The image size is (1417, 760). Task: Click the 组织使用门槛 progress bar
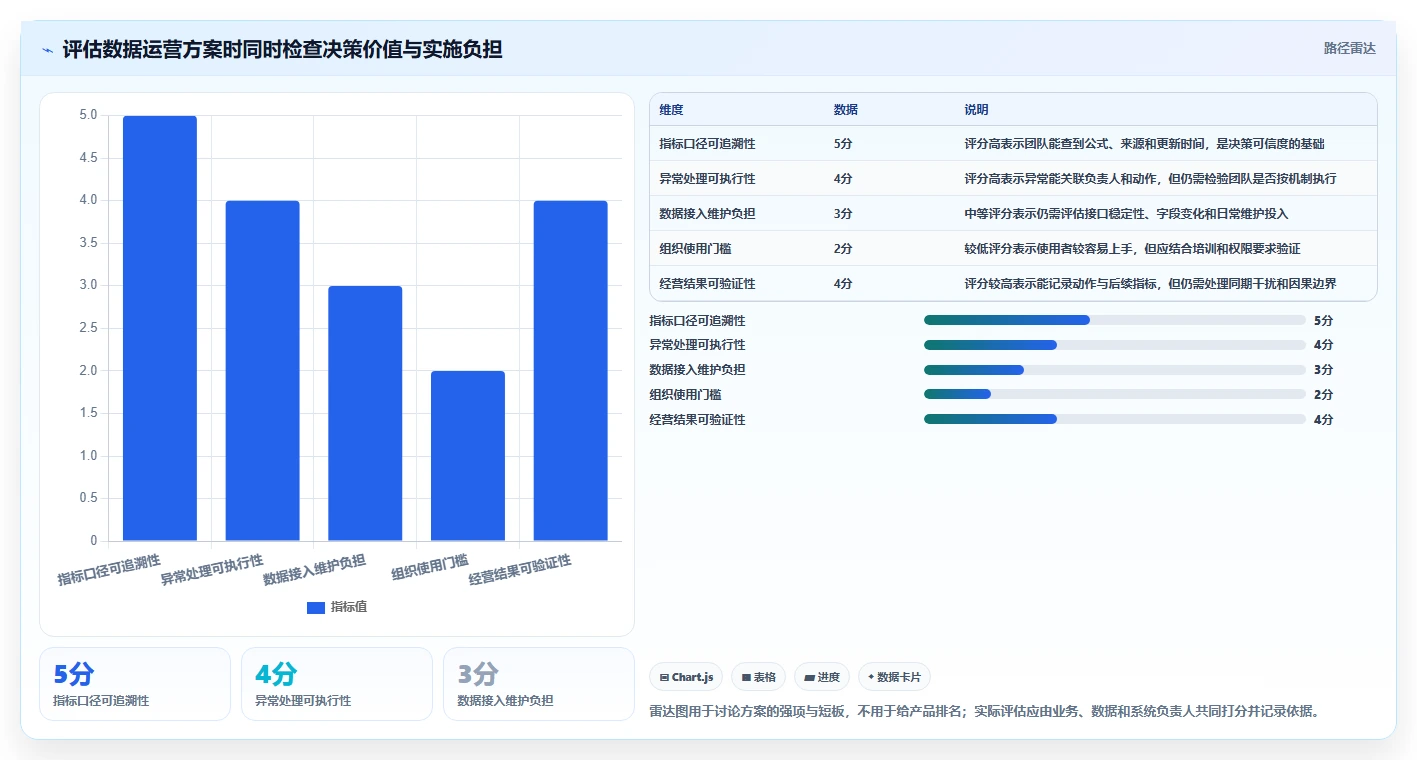coord(1115,395)
